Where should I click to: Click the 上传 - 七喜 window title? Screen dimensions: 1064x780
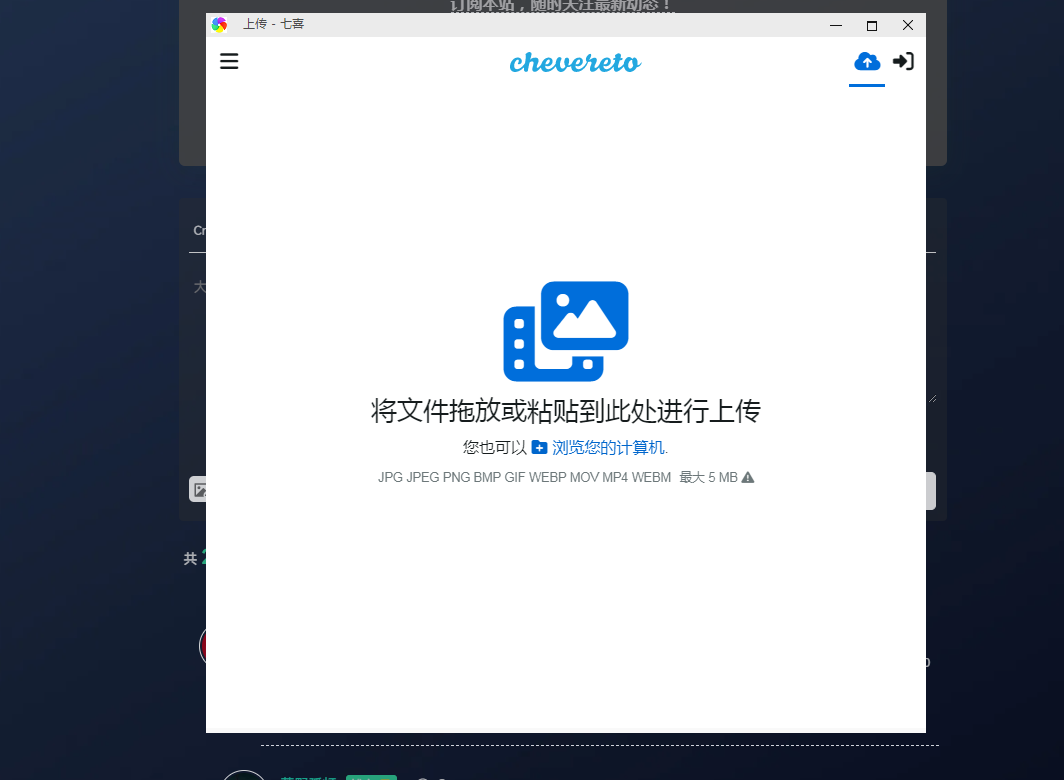(273, 24)
